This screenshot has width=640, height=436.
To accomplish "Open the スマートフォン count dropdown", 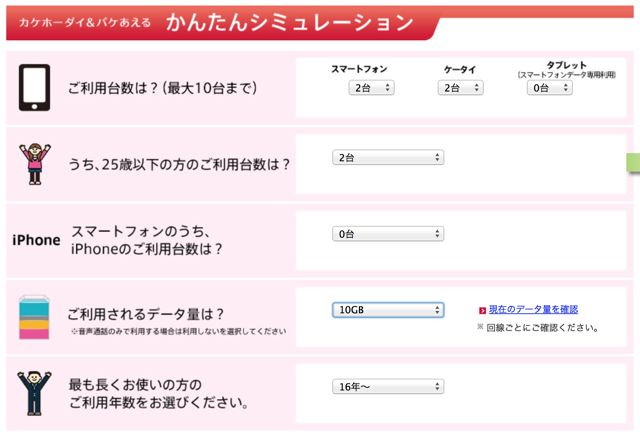I will pyautogui.click(x=371, y=88).
